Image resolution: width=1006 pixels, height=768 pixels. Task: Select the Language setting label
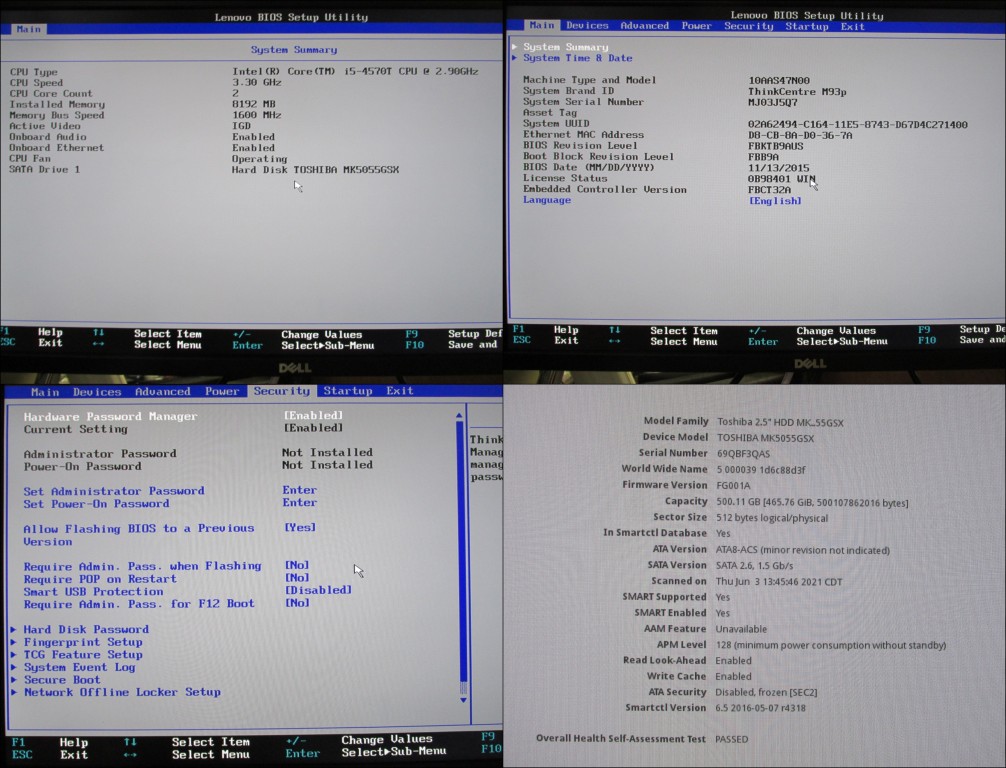547,200
